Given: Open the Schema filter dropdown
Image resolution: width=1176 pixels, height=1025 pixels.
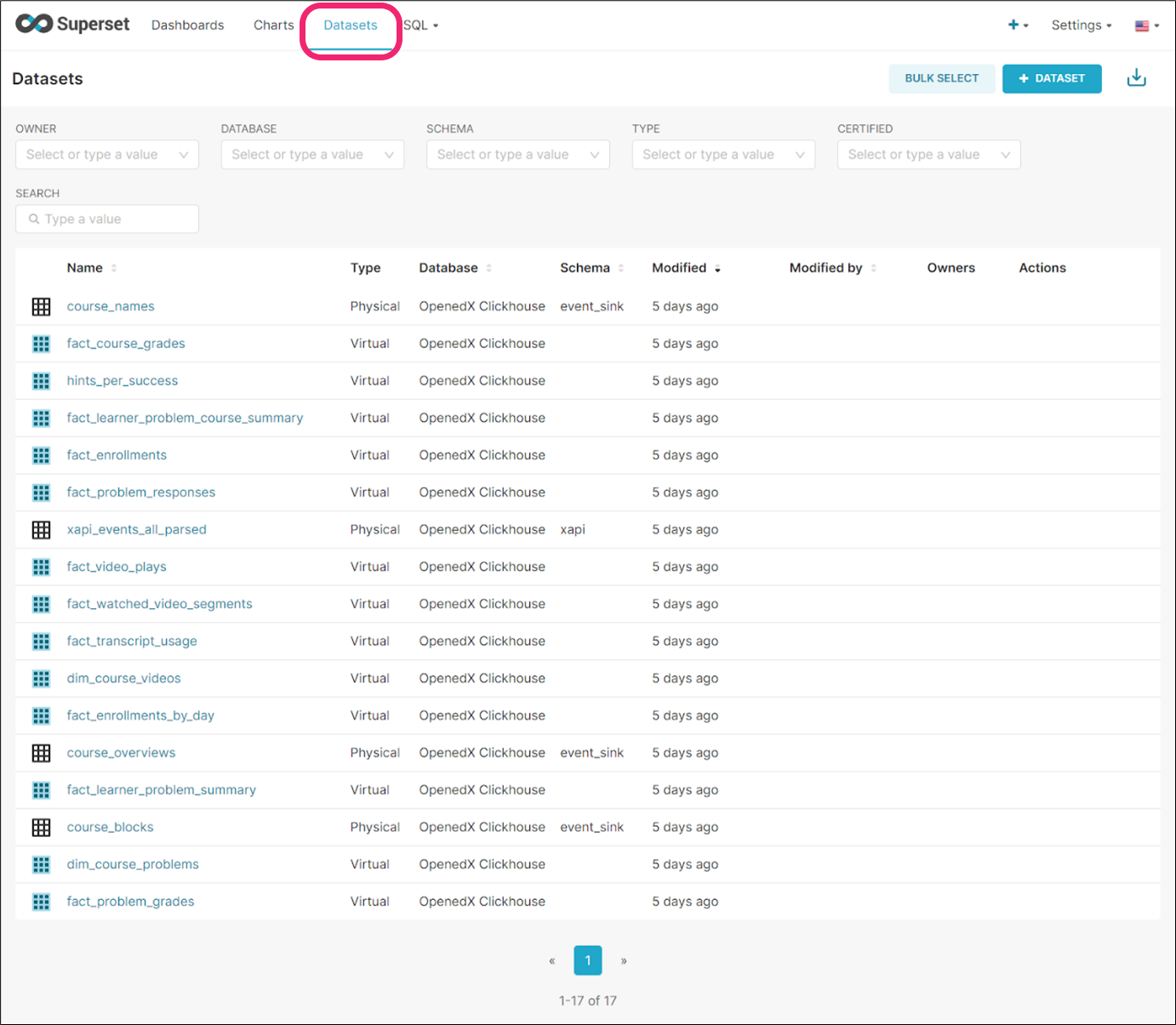Looking at the screenshot, I should point(518,155).
